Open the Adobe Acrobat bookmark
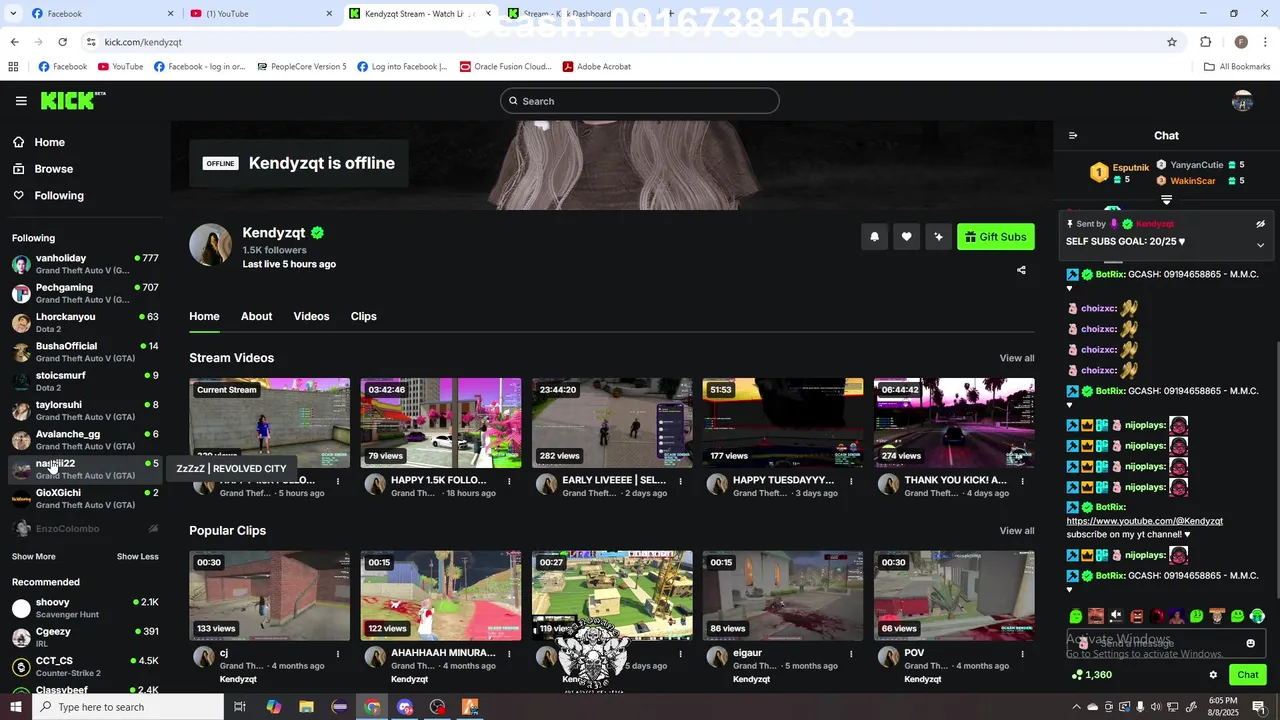The width and height of the screenshot is (1280, 720). (x=596, y=67)
